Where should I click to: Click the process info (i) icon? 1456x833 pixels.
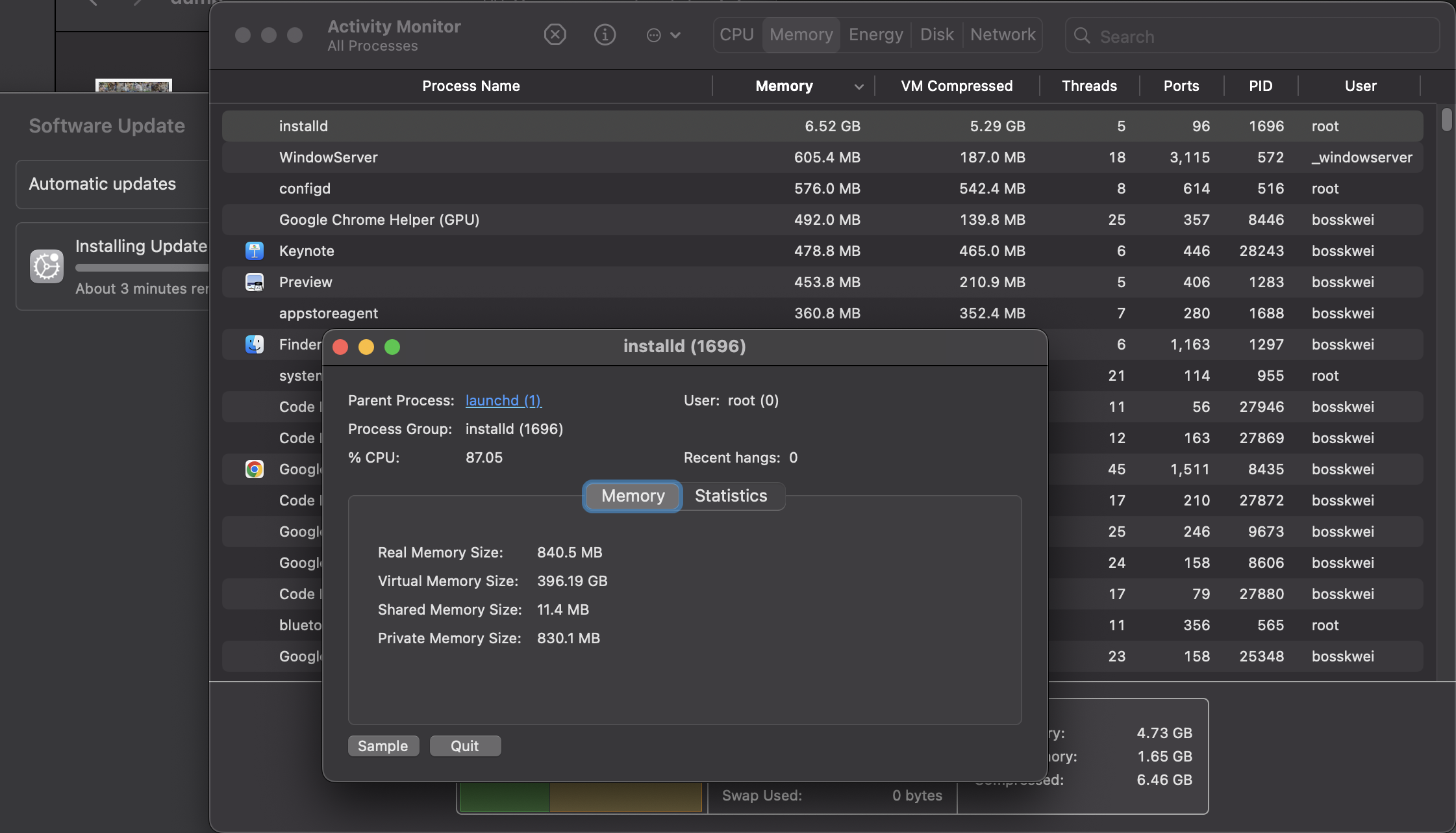click(605, 34)
